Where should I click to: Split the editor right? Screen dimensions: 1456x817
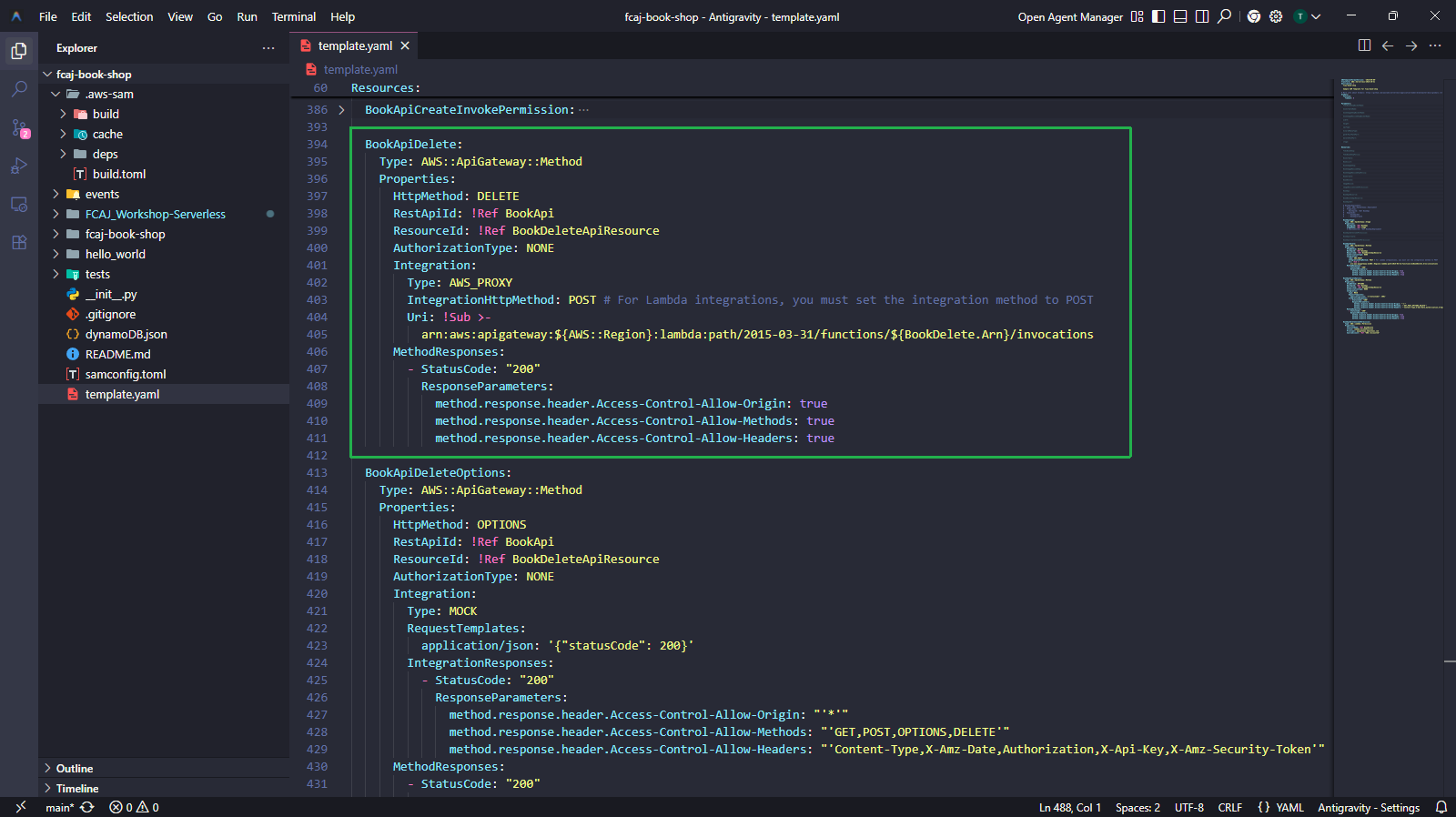pos(1364,45)
